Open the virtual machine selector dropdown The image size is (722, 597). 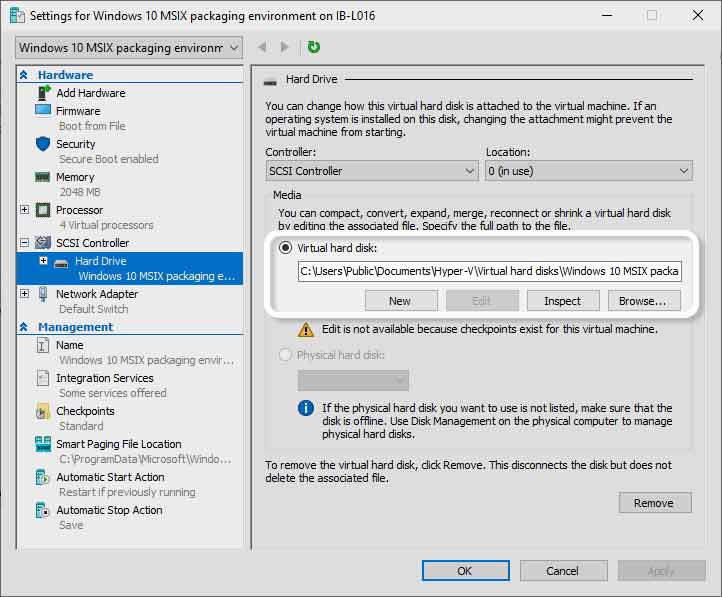(129, 48)
